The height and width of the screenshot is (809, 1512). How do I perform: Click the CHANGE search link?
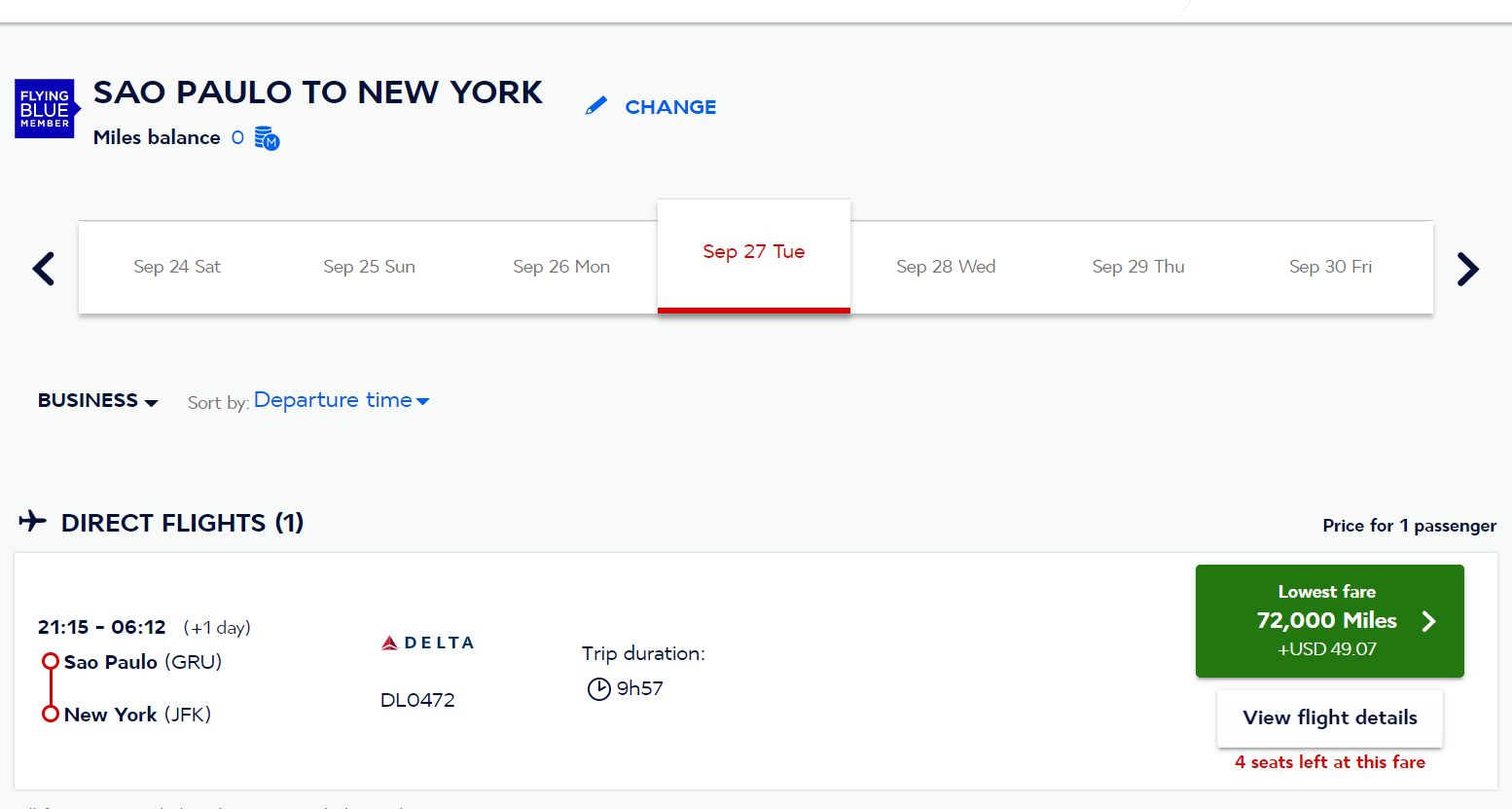coord(670,107)
